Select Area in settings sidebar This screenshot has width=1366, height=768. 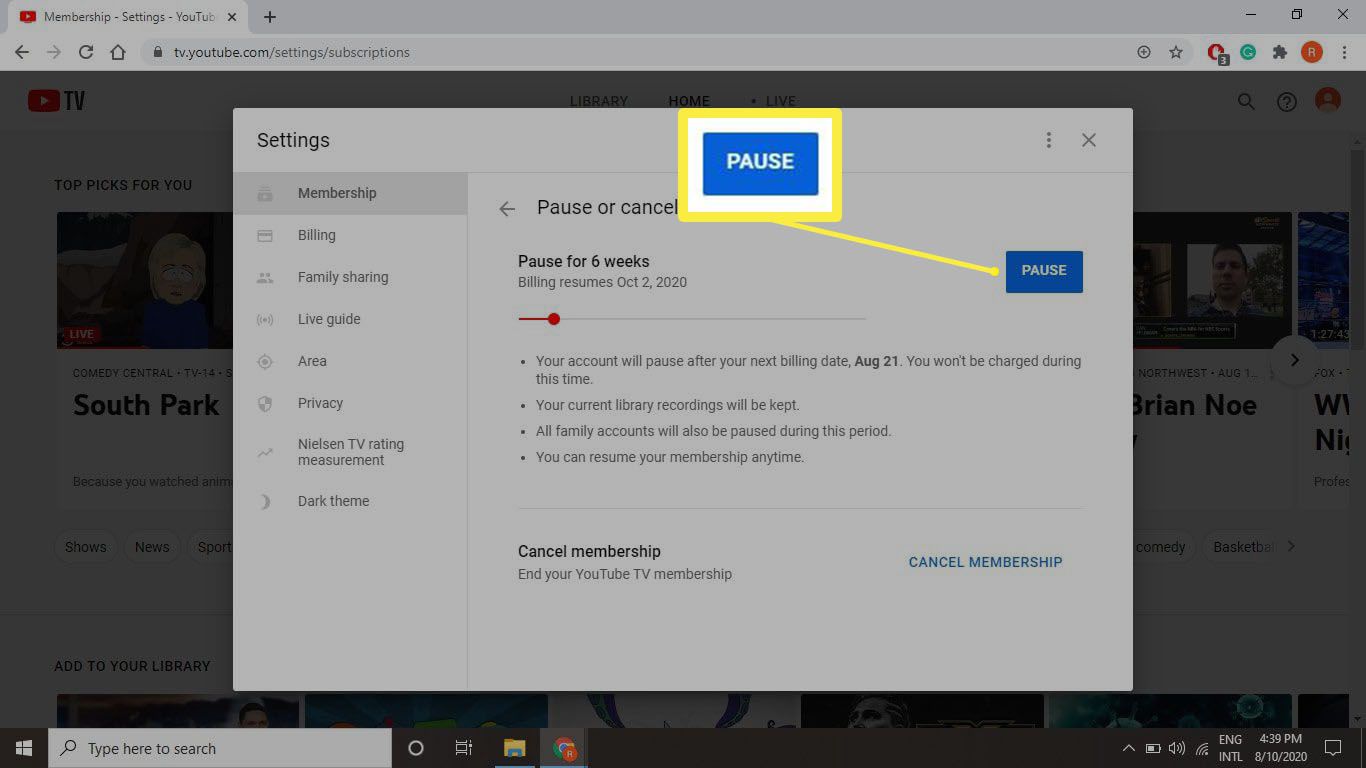350,361
